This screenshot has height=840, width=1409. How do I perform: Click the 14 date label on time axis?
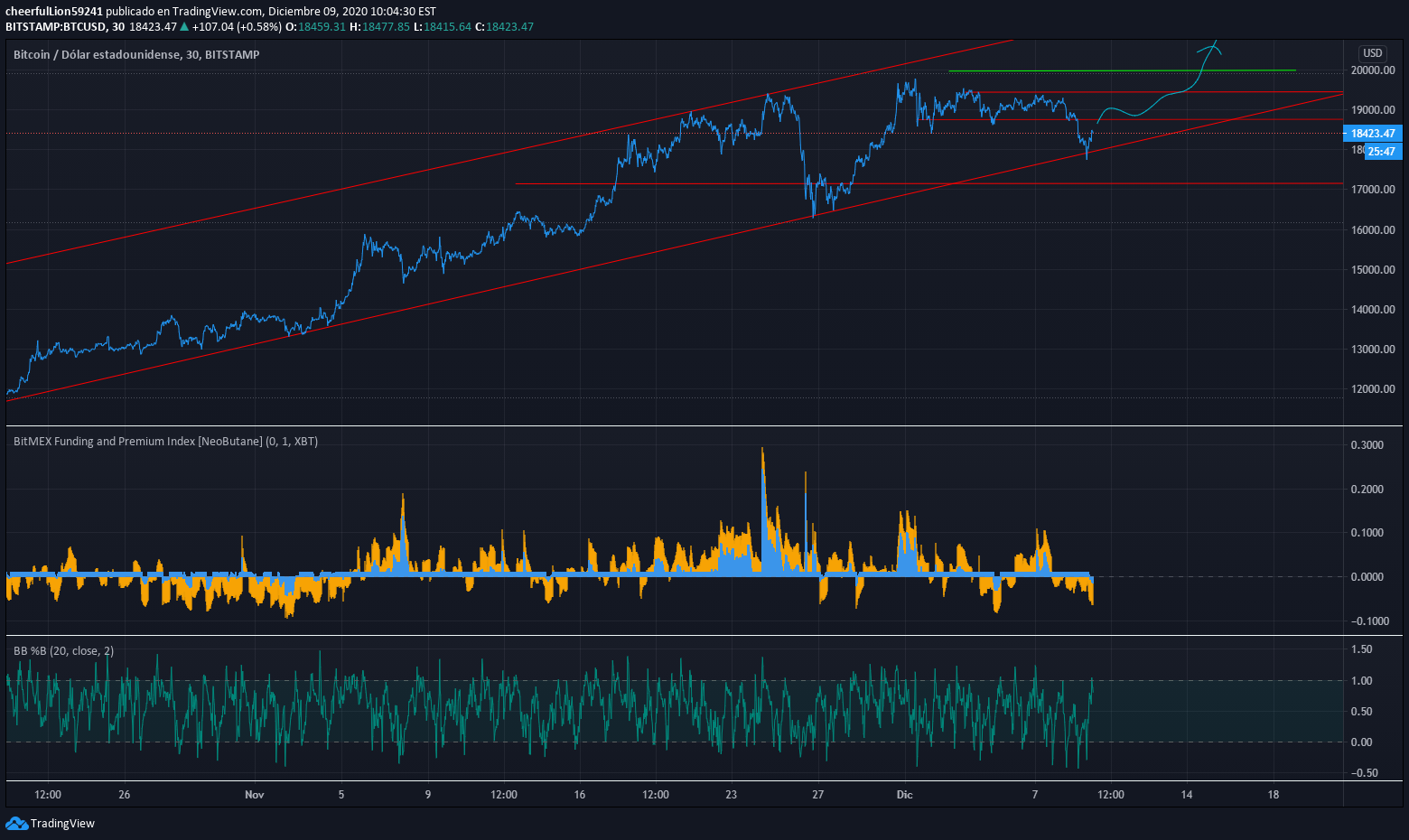click(x=1187, y=795)
